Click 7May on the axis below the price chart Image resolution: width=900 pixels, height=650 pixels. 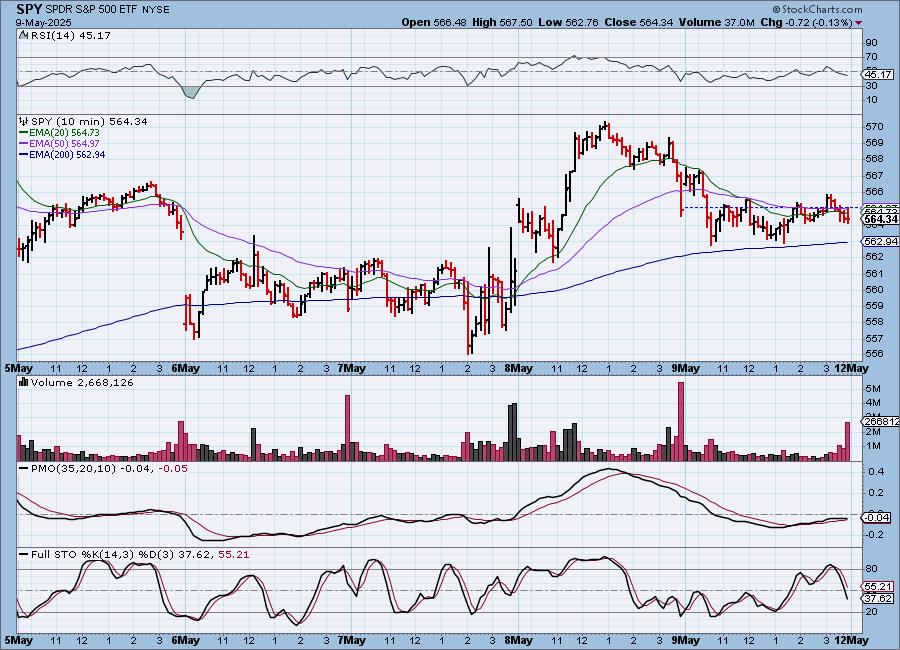pos(351,368)
